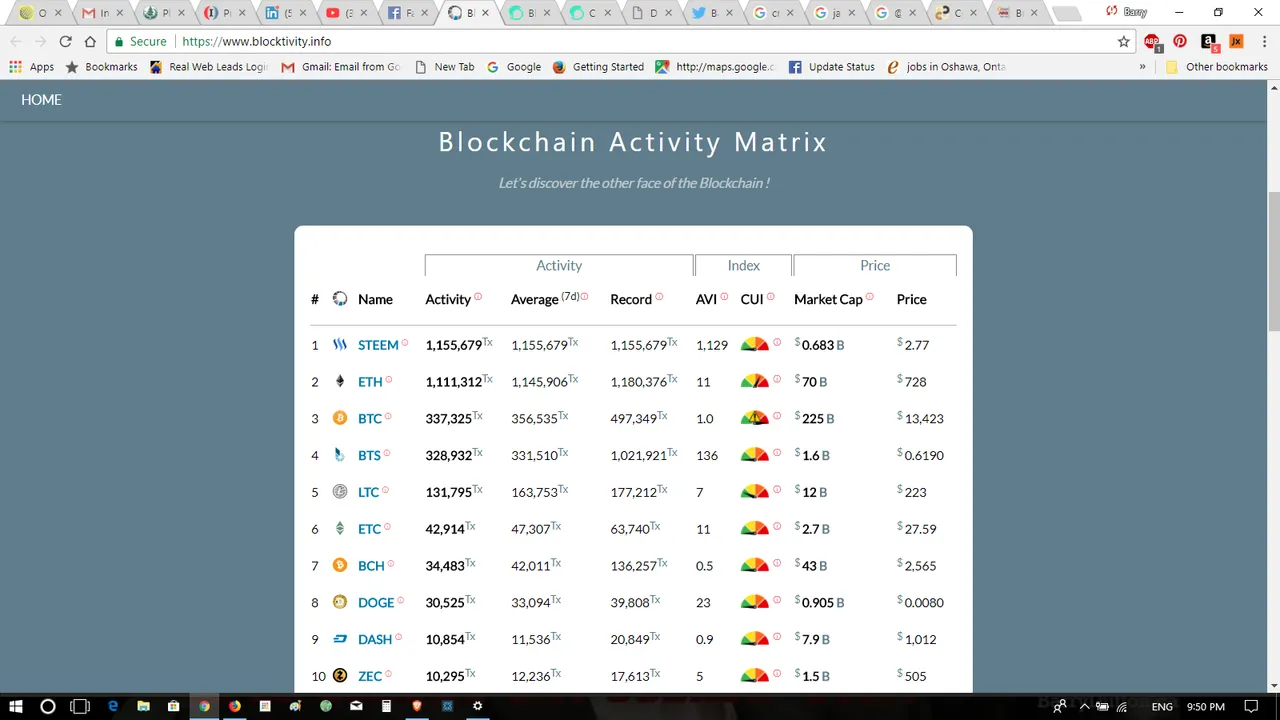Open the LTC coin link
The width and height of the screenshot is (1280, 720).
coord(368,492)
